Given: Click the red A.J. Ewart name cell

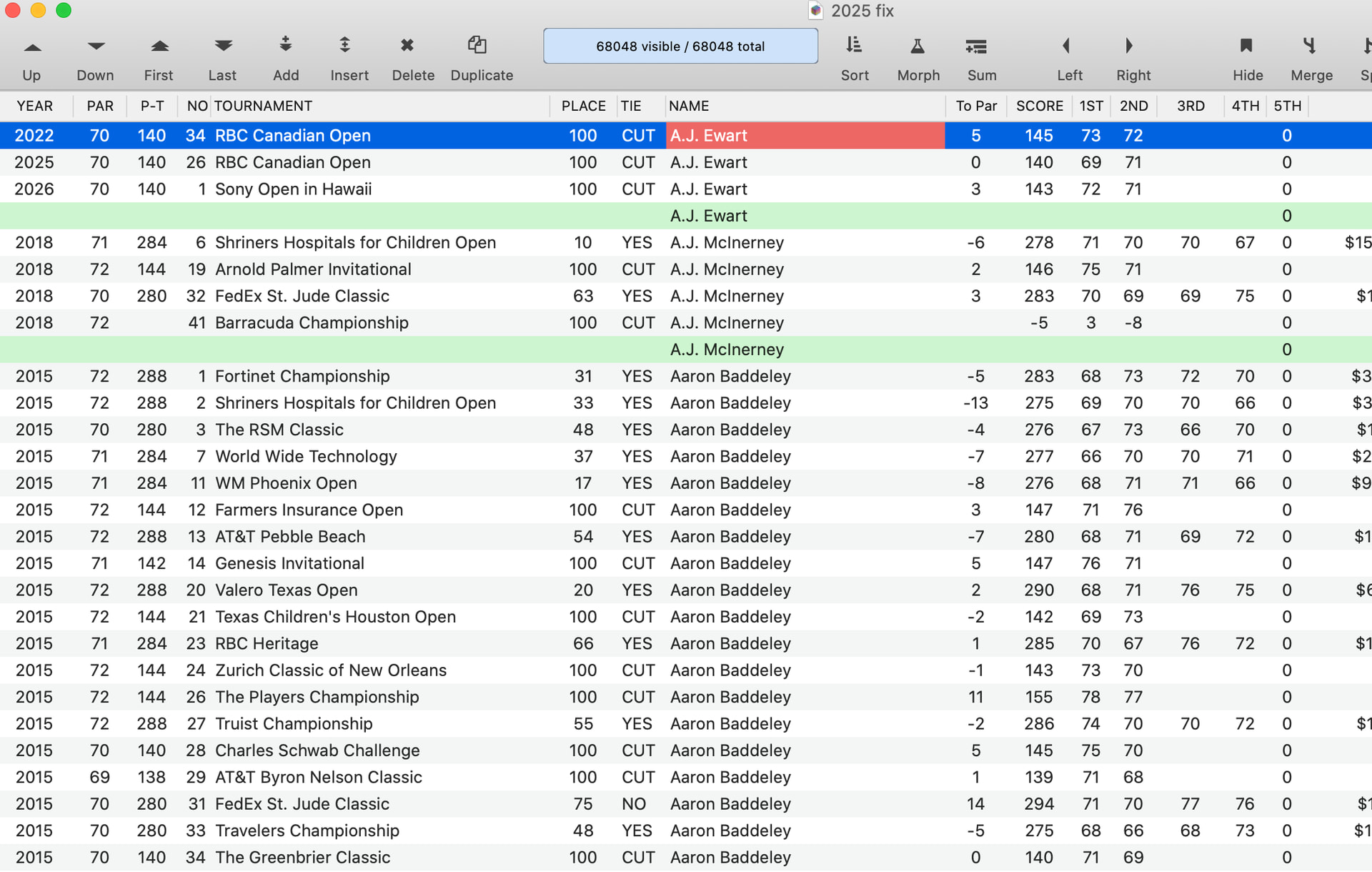Looking at the screenshot, I should click(x=804, y=136).
